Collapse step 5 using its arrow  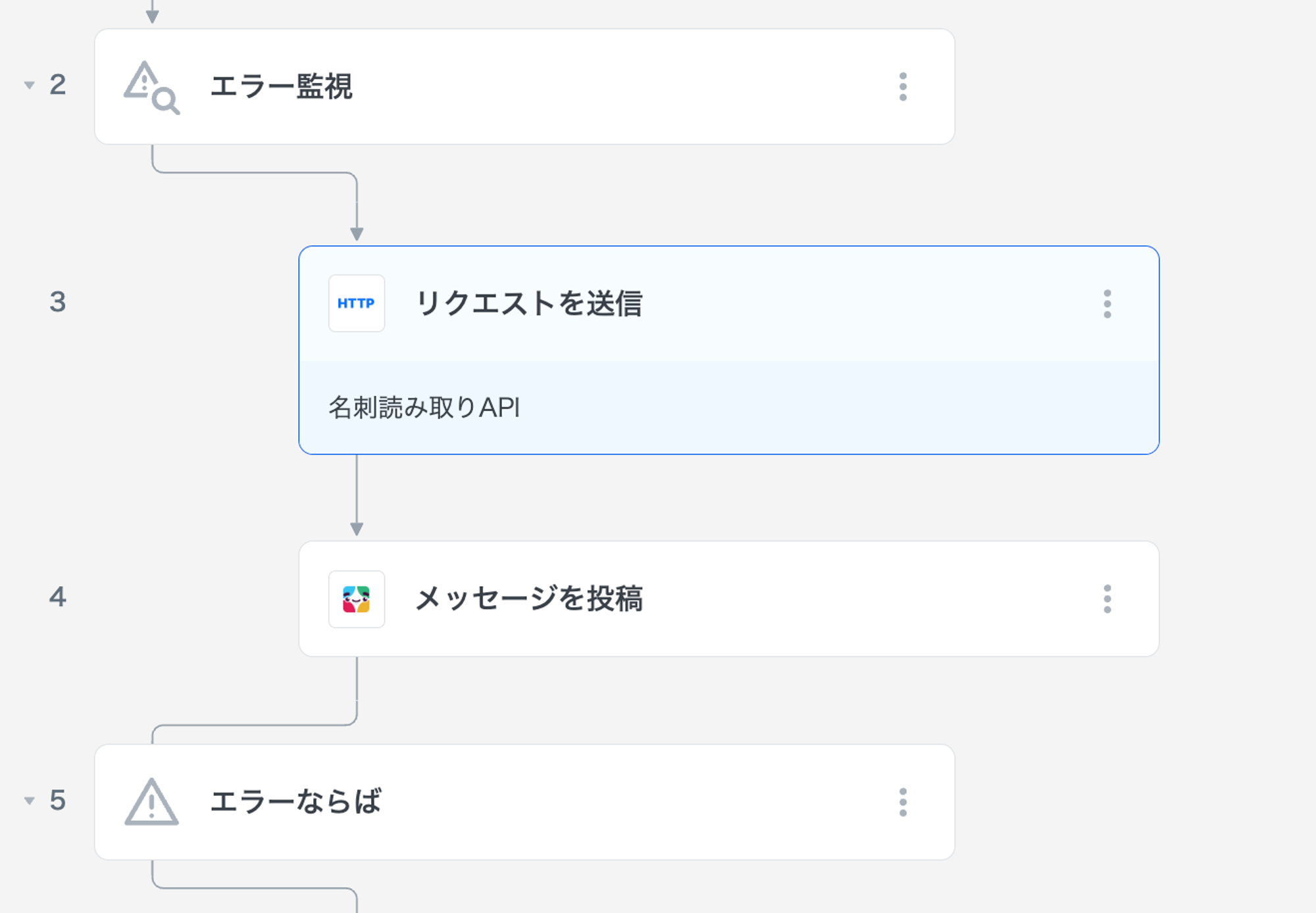(29, 801)
